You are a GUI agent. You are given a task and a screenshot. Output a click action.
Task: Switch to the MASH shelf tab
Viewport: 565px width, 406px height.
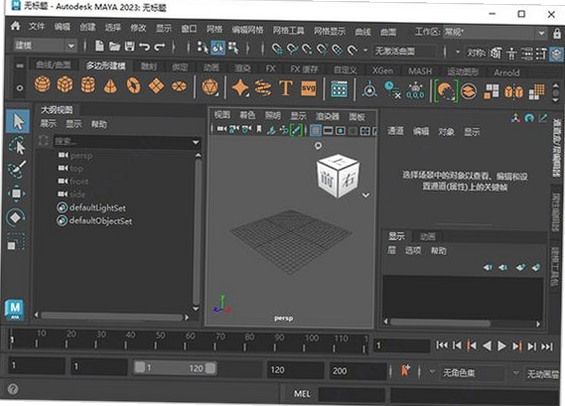pyautogui.click(x=420, y=71)
